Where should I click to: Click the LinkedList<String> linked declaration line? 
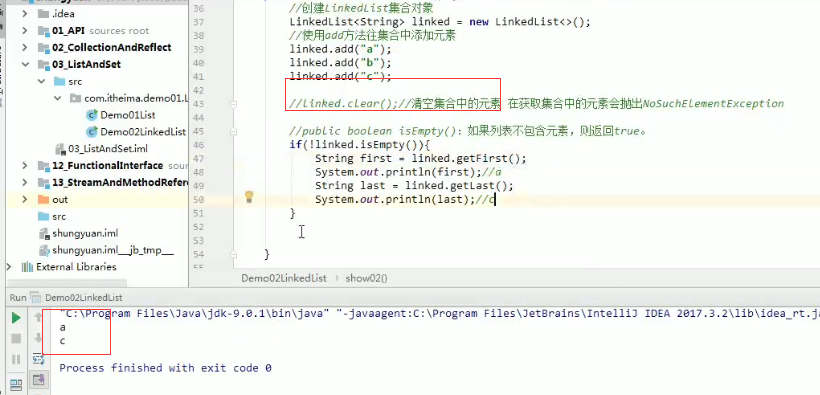pyautogui.click(x=440, y=22)
